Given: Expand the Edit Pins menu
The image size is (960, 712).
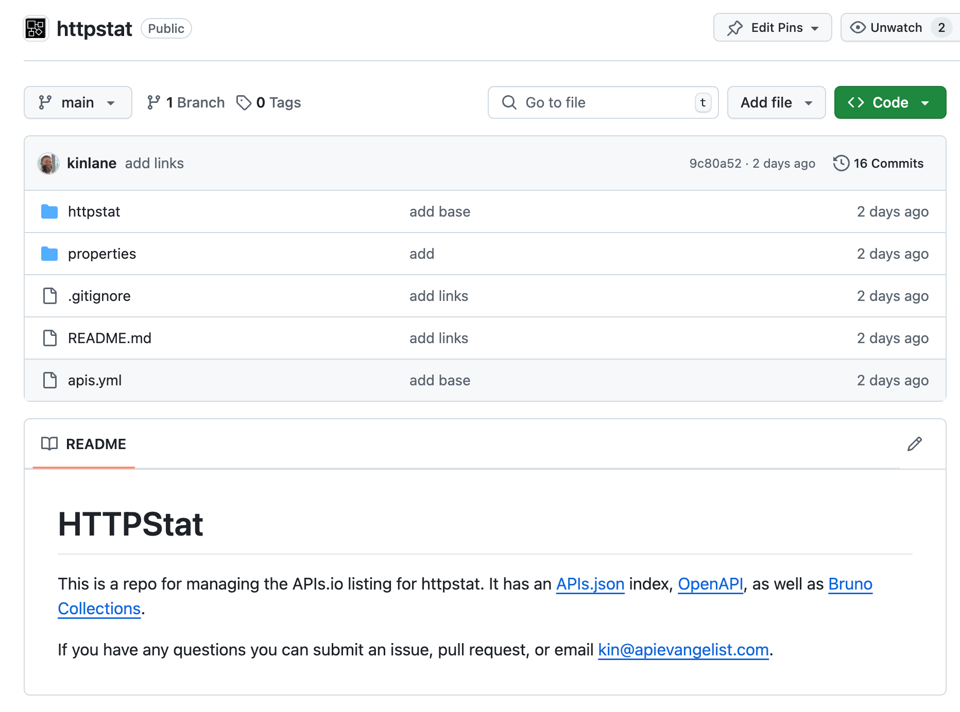Looking at the screenshot, I should 772,28.
